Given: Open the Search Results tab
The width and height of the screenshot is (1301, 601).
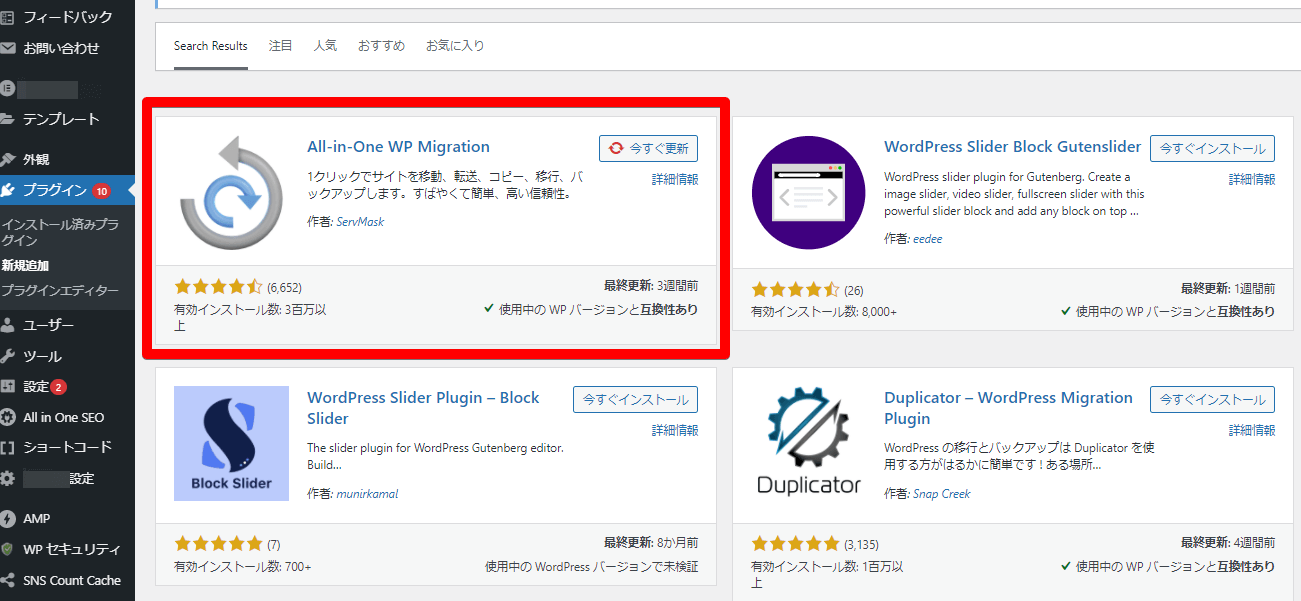Looking at the screenshot, I should (211, 46).
